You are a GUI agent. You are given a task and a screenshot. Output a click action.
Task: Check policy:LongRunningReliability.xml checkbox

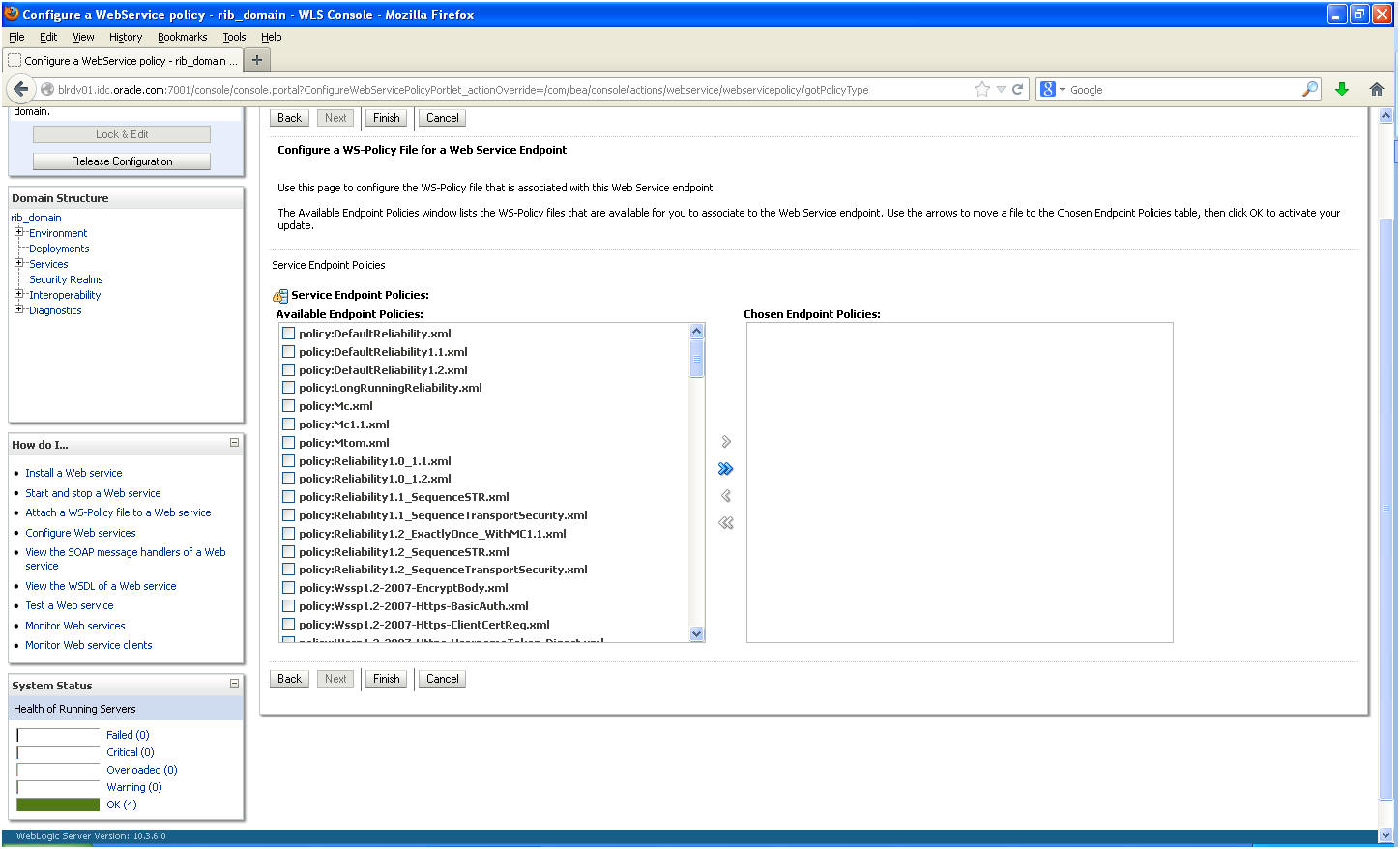[288, 388]
